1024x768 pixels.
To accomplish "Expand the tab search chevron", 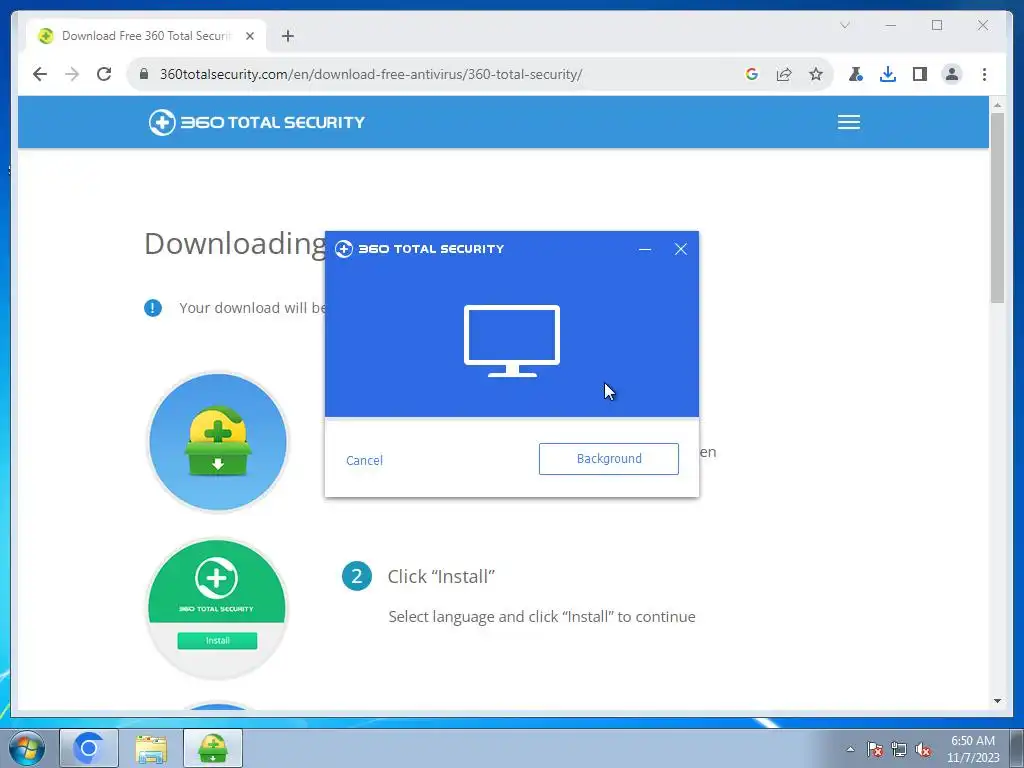I will click(844, 25).
